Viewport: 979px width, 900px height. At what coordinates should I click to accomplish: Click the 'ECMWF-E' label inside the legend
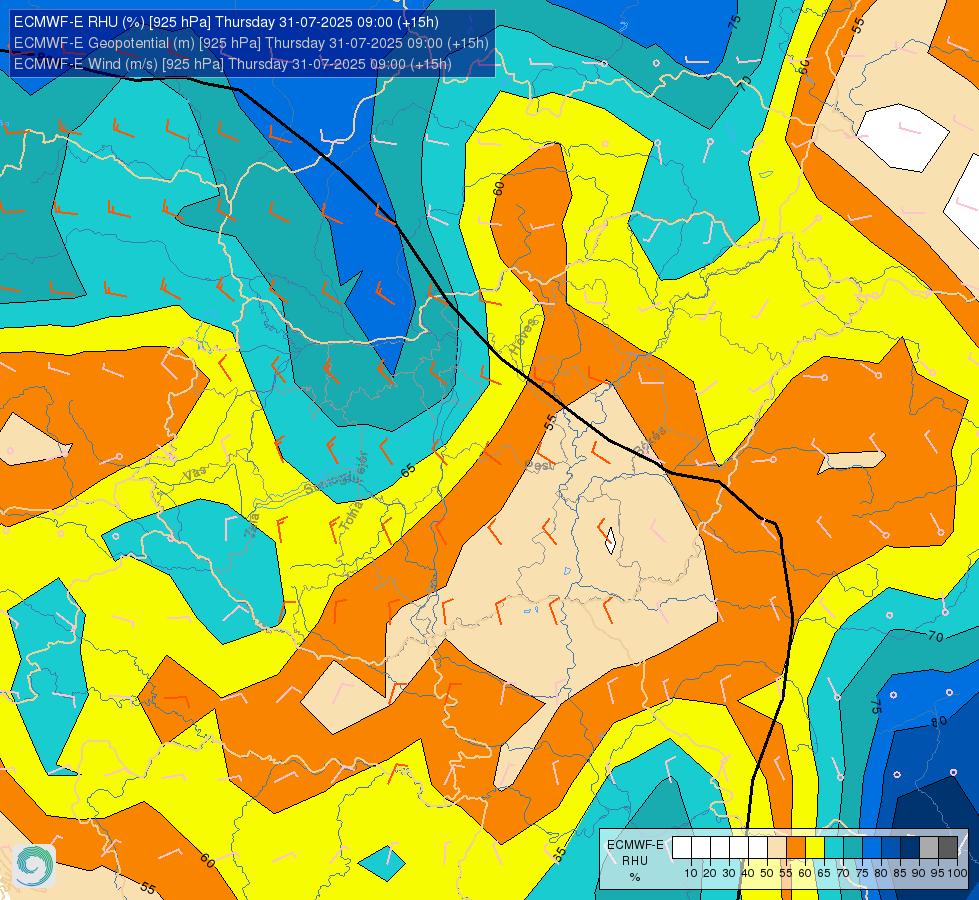[635, 844]
